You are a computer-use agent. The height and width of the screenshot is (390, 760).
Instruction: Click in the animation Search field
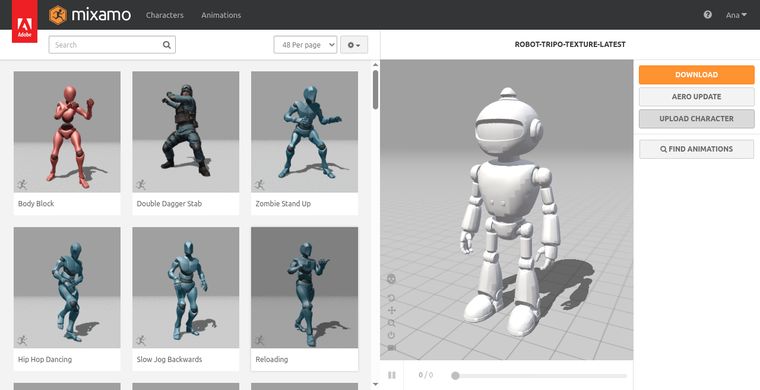point(112,45)
